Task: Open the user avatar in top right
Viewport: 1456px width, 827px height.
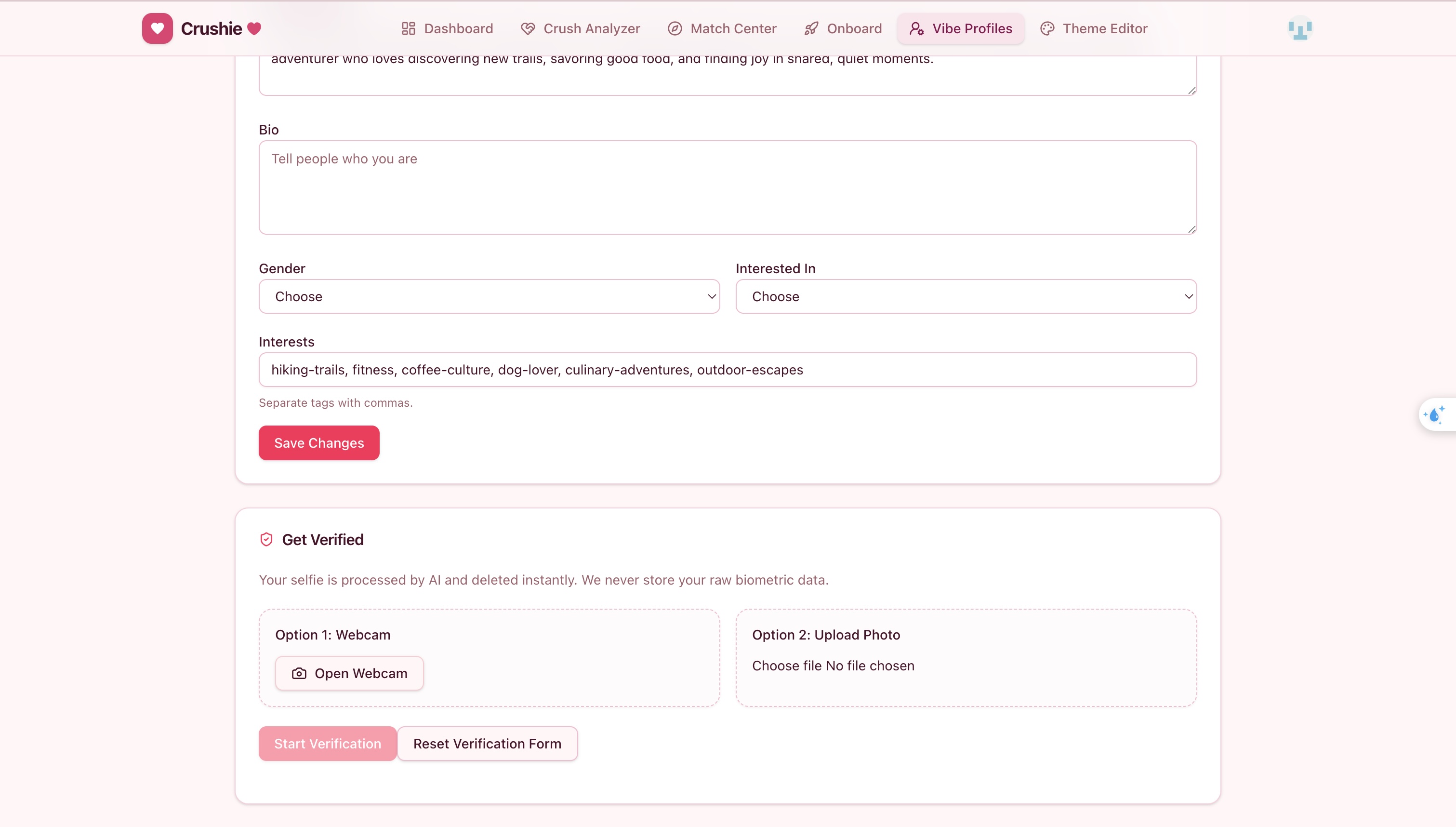Action: coord(1299,28)
